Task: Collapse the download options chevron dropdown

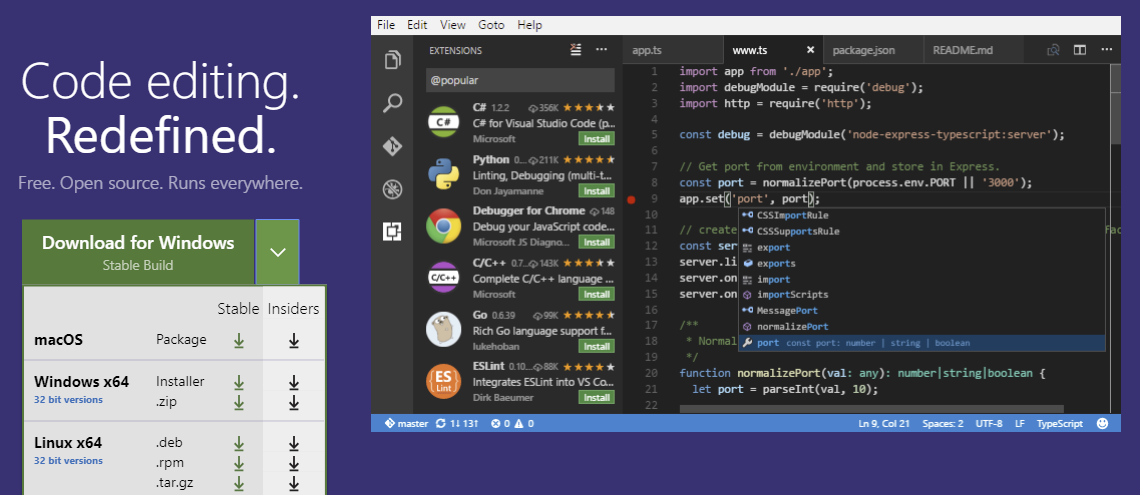Action: [277, 251]
